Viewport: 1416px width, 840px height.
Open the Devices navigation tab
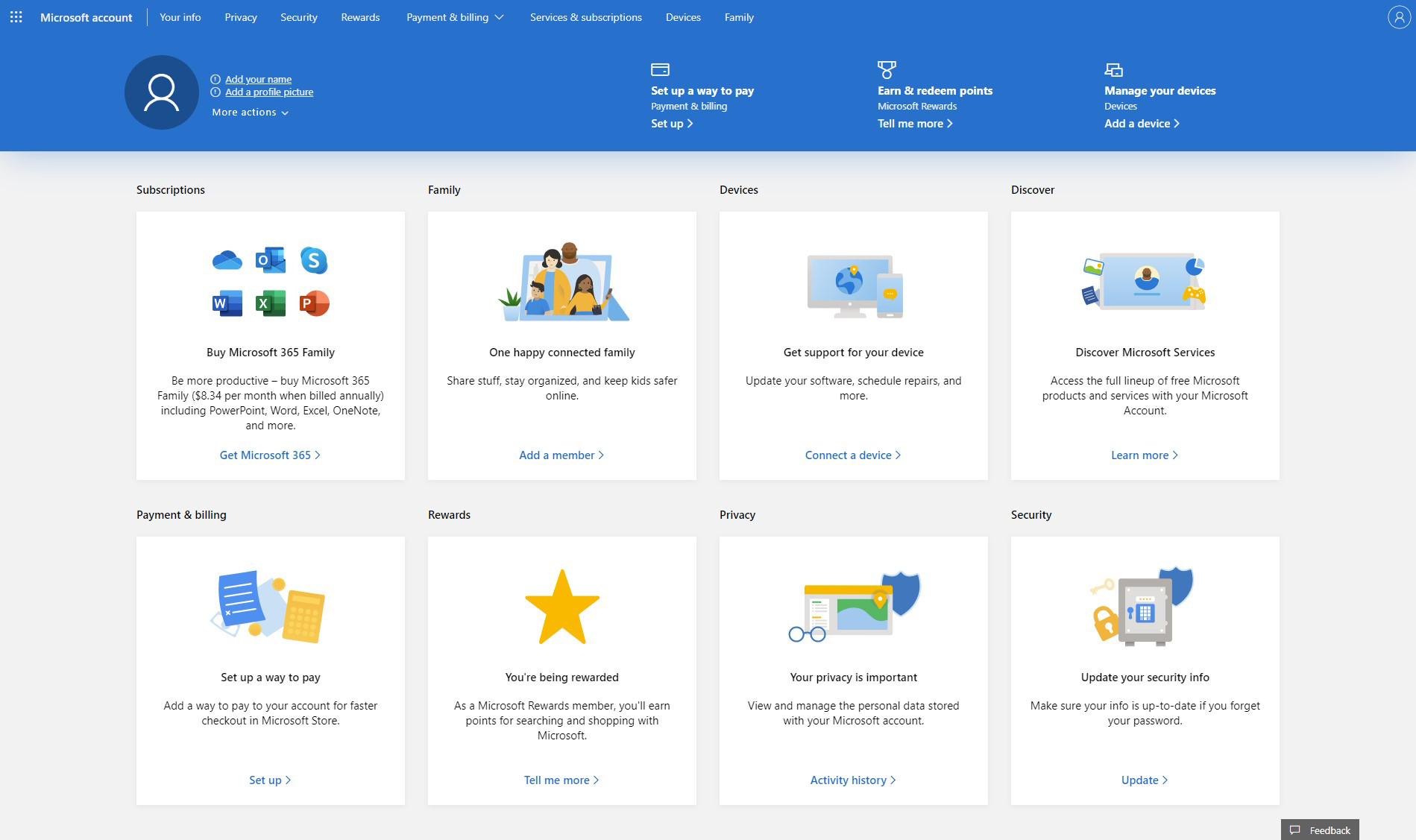coord(683,17)
